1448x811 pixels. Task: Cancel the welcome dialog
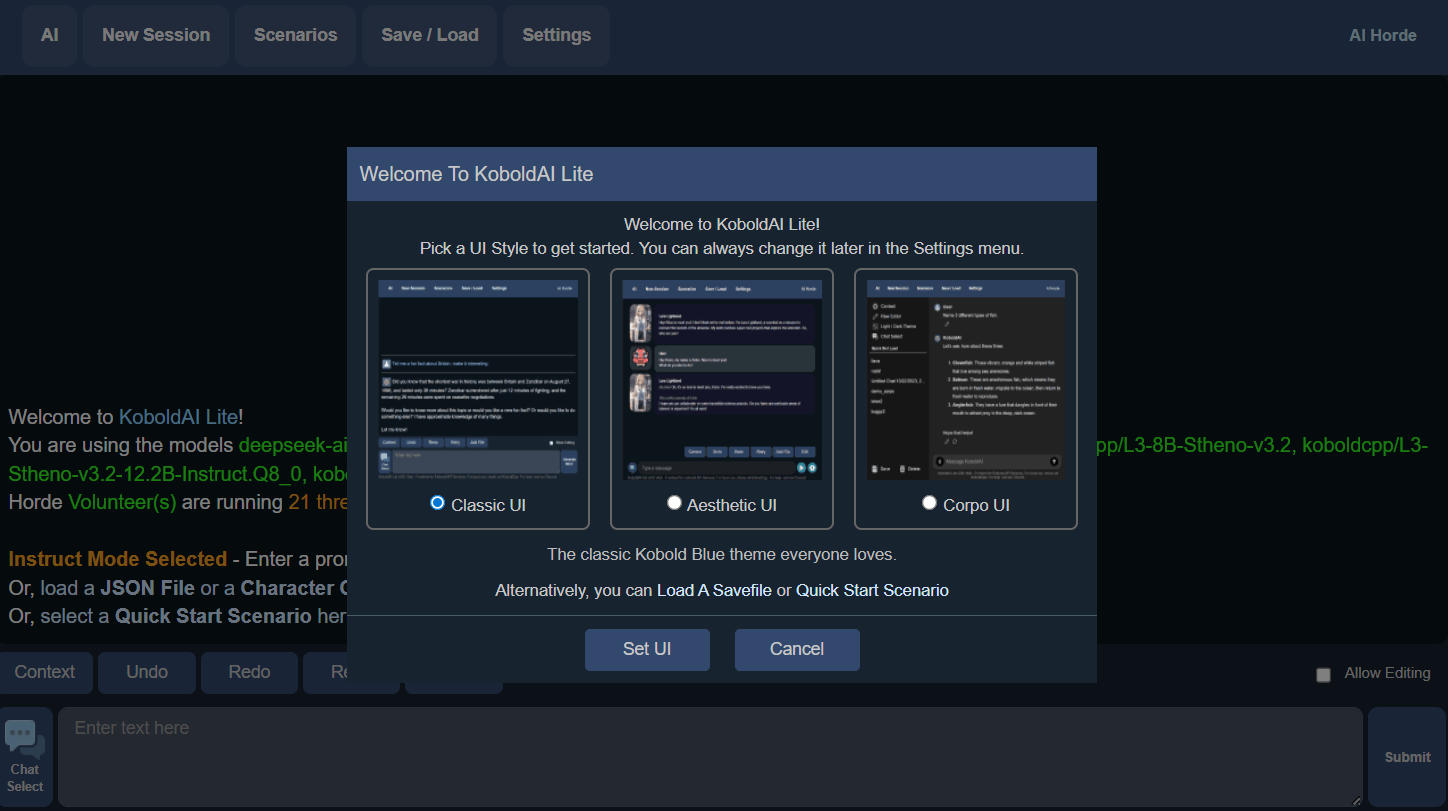pos(797,649)
